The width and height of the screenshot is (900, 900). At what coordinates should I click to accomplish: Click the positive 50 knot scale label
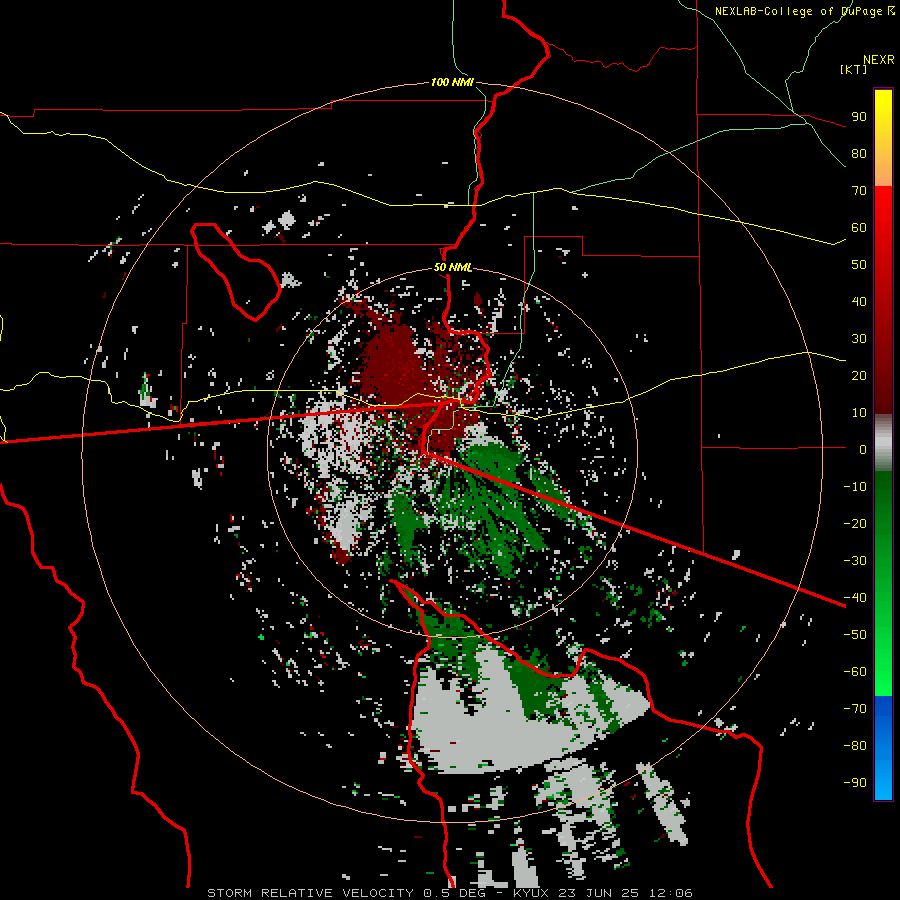pos(859,265)
